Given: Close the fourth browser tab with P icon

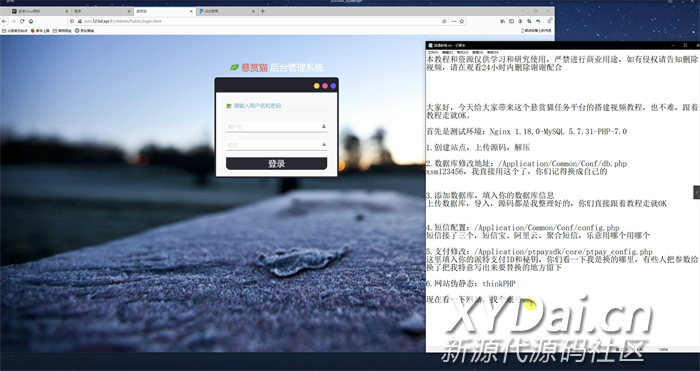Looking at the screenshot, I should [254, 11].
